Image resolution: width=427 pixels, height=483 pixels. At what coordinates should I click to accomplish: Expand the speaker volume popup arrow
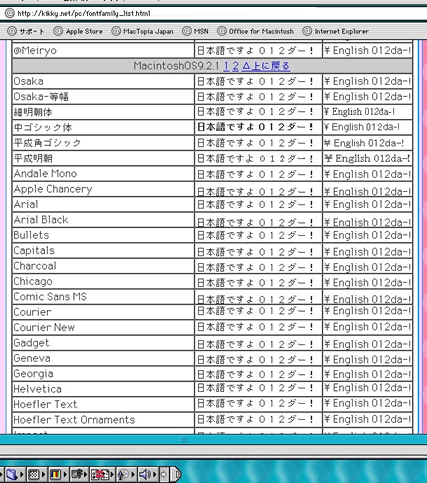pos(155,474)
